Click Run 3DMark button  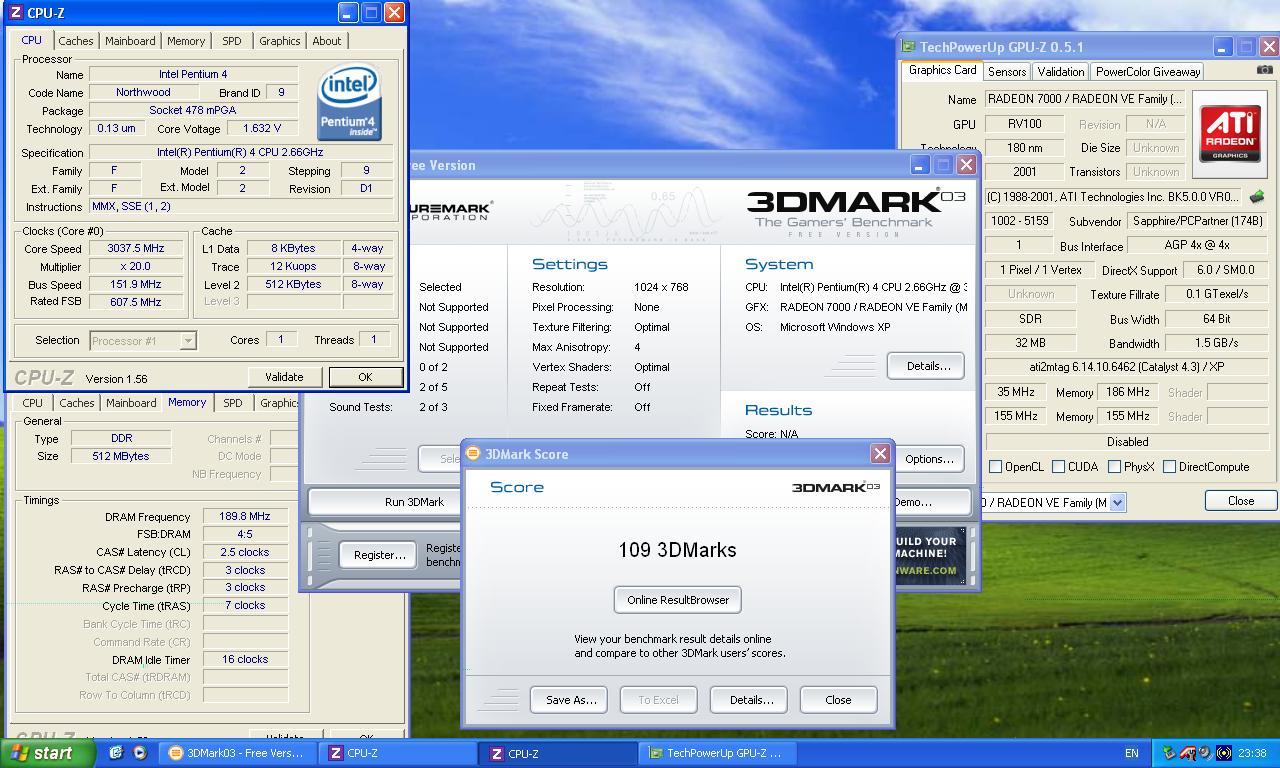click(x=414, y=502)
